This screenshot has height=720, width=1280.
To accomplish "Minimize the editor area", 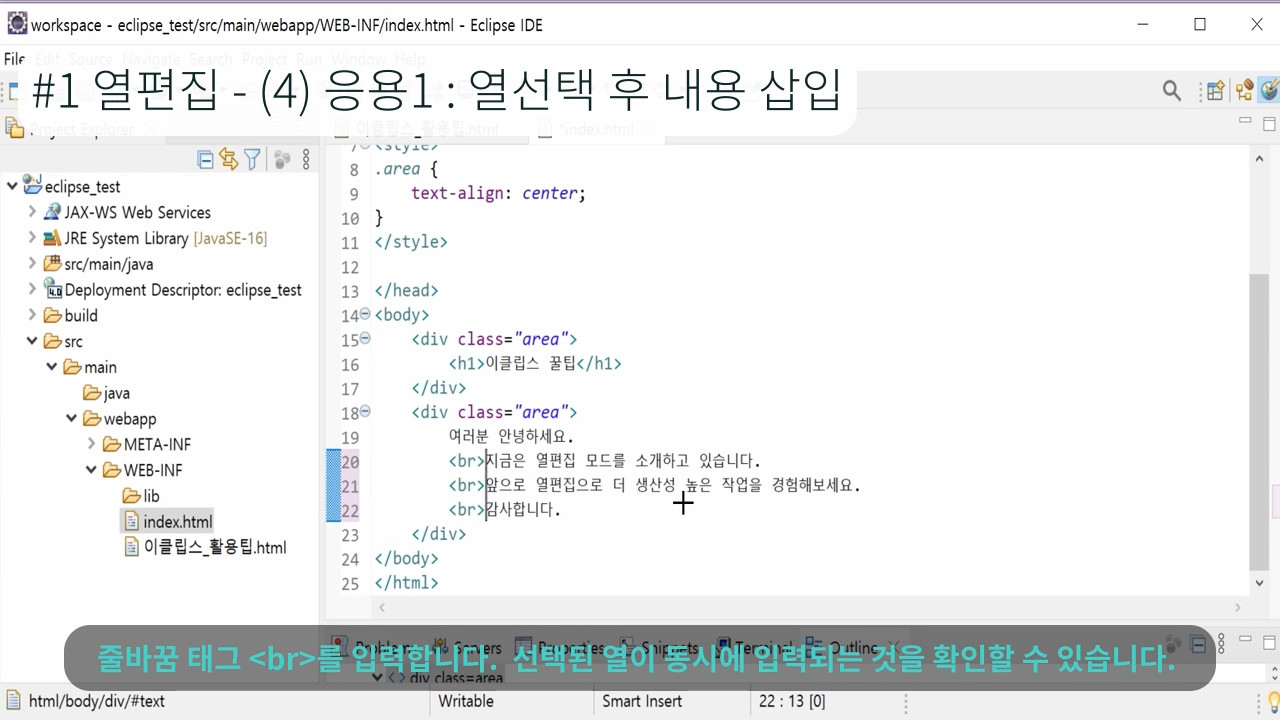I will [x=1245, y=121].
